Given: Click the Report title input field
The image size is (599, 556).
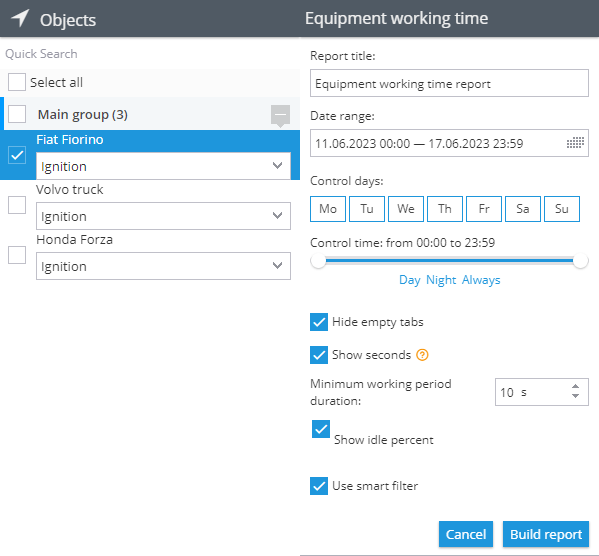Looking at the screenshot, I should (x=449, y=83).
